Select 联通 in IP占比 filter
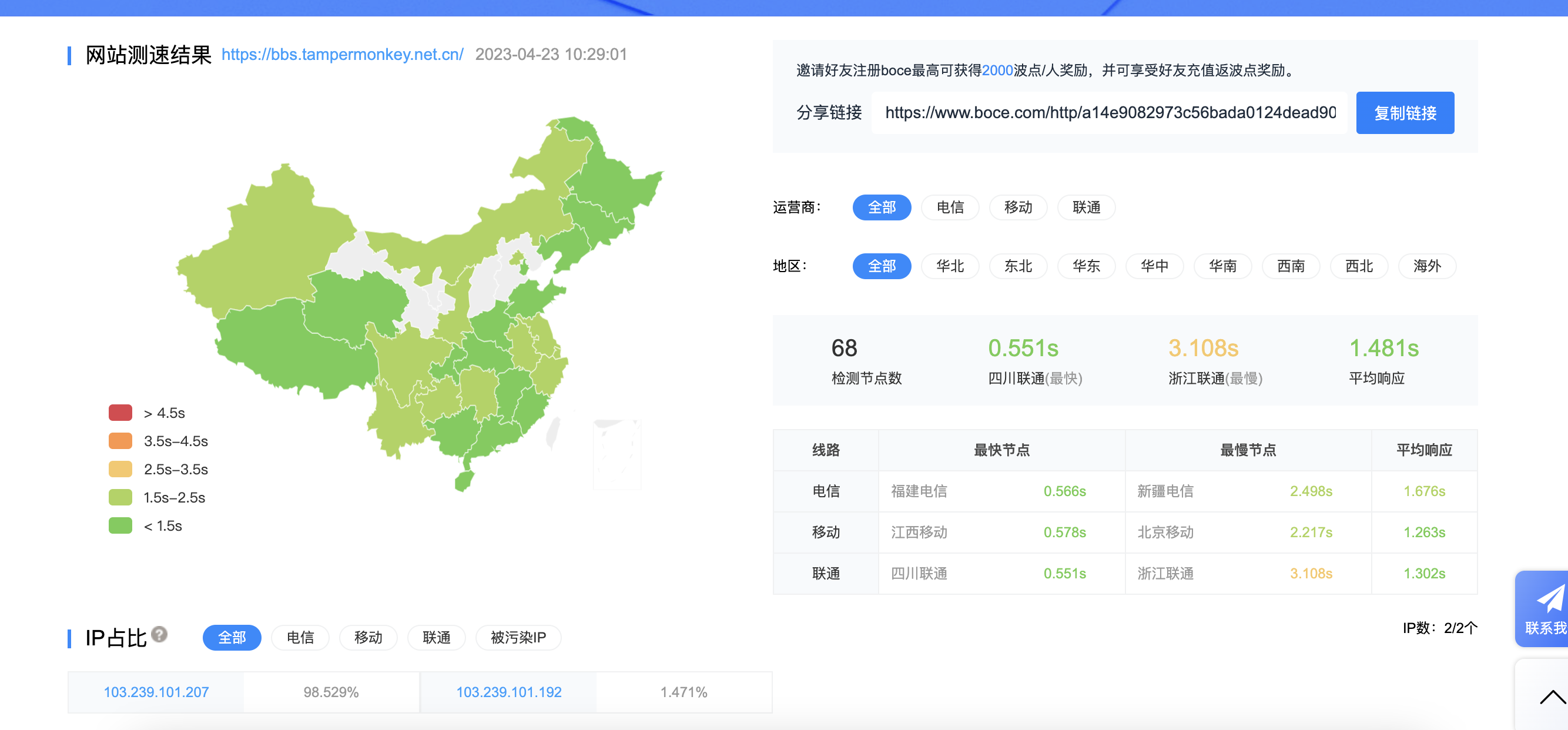Image resolution: width=1568 pixels, height=730 pixels. click(437, 638)
